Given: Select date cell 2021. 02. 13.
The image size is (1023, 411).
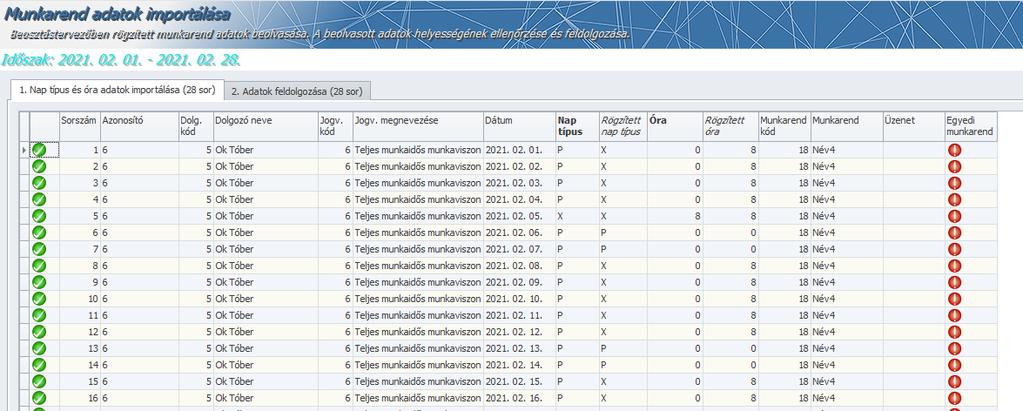Looking at the screenshot, I should point(519,348).
